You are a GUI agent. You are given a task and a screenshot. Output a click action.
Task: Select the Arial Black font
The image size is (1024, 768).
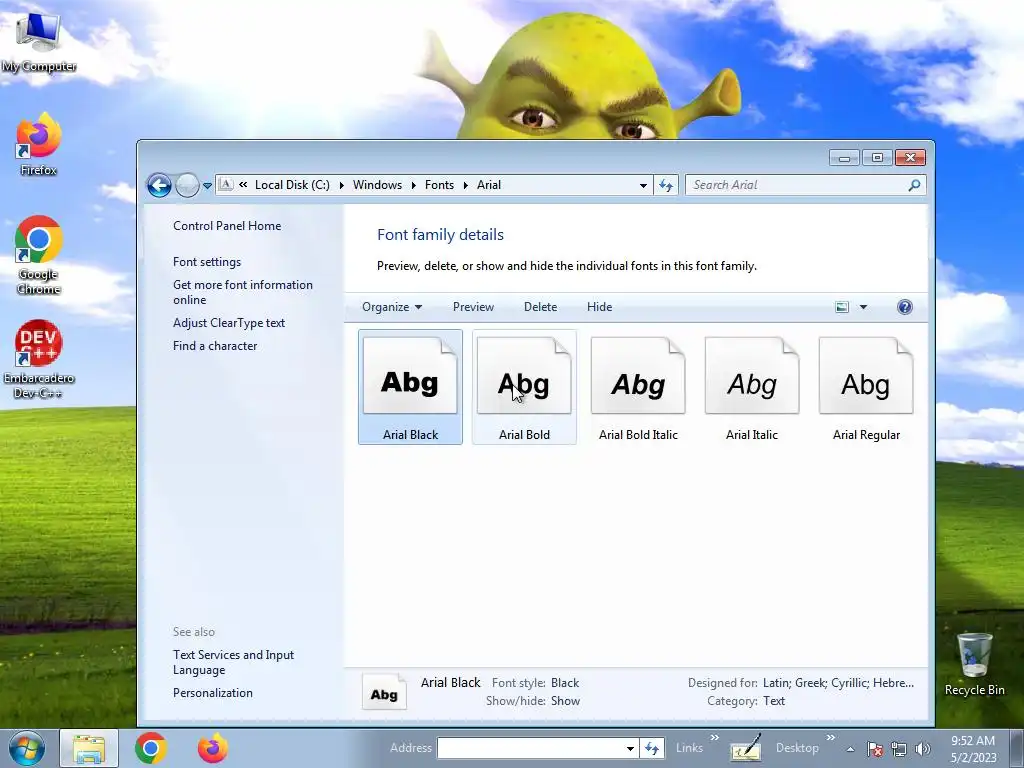410,387
